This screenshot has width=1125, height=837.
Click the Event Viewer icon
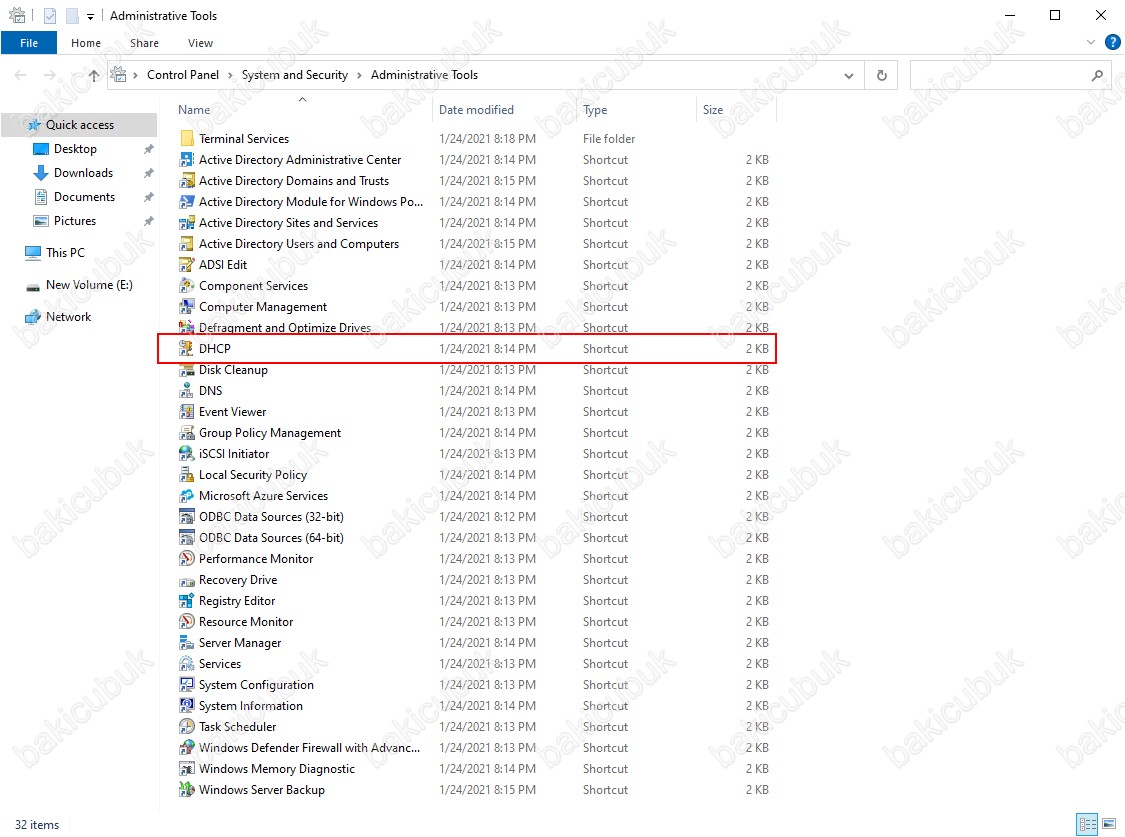pos(187,412)
